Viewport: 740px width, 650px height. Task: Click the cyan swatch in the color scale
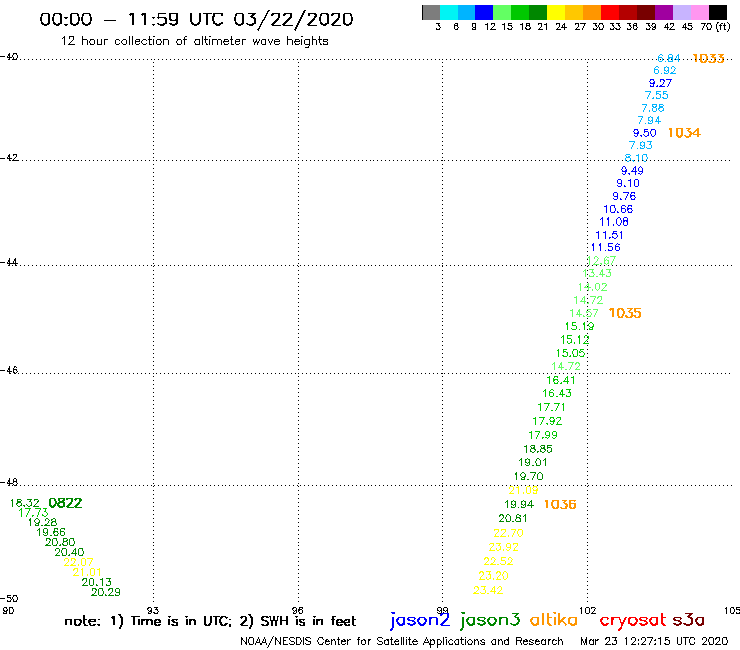tap(449, 12)
